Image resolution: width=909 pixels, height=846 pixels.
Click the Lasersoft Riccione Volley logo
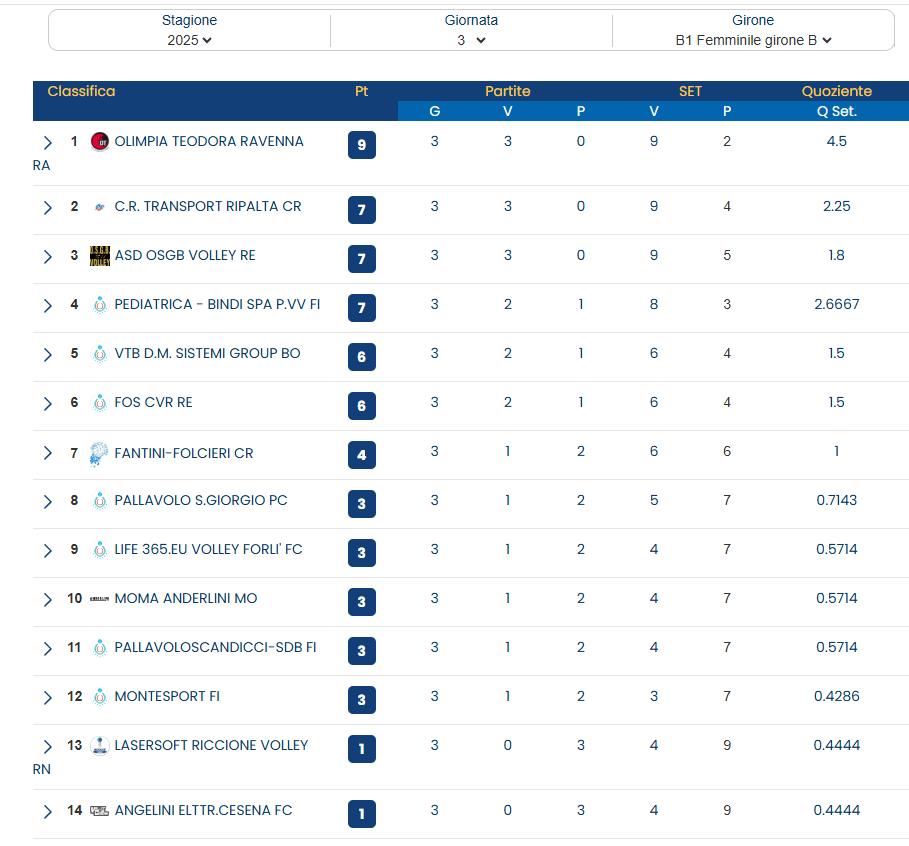pos(99,746)
